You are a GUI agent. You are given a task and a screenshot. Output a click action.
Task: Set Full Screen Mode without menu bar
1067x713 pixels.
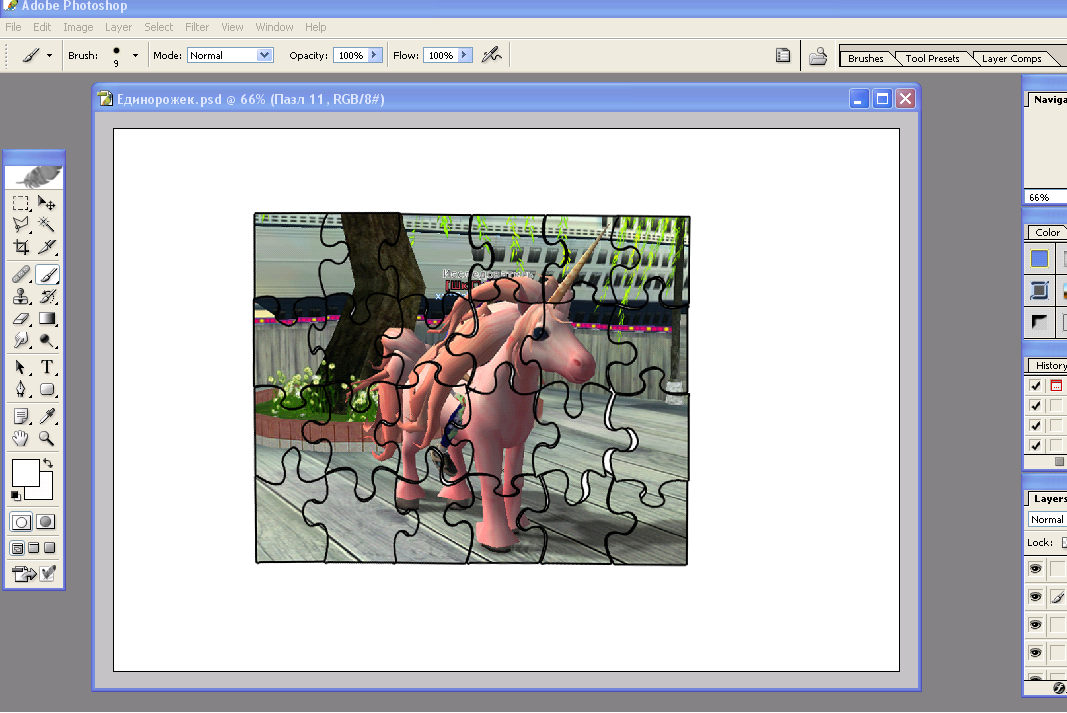click(50, 548)
